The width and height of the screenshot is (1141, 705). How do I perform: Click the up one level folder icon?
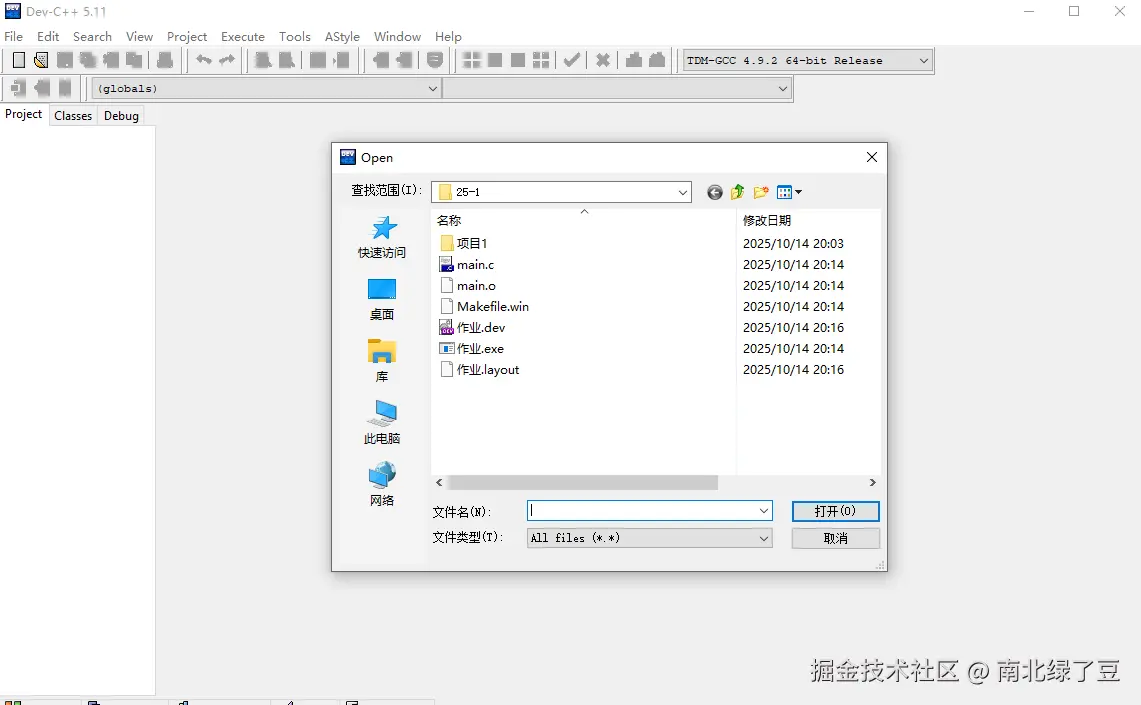[737, 192]
